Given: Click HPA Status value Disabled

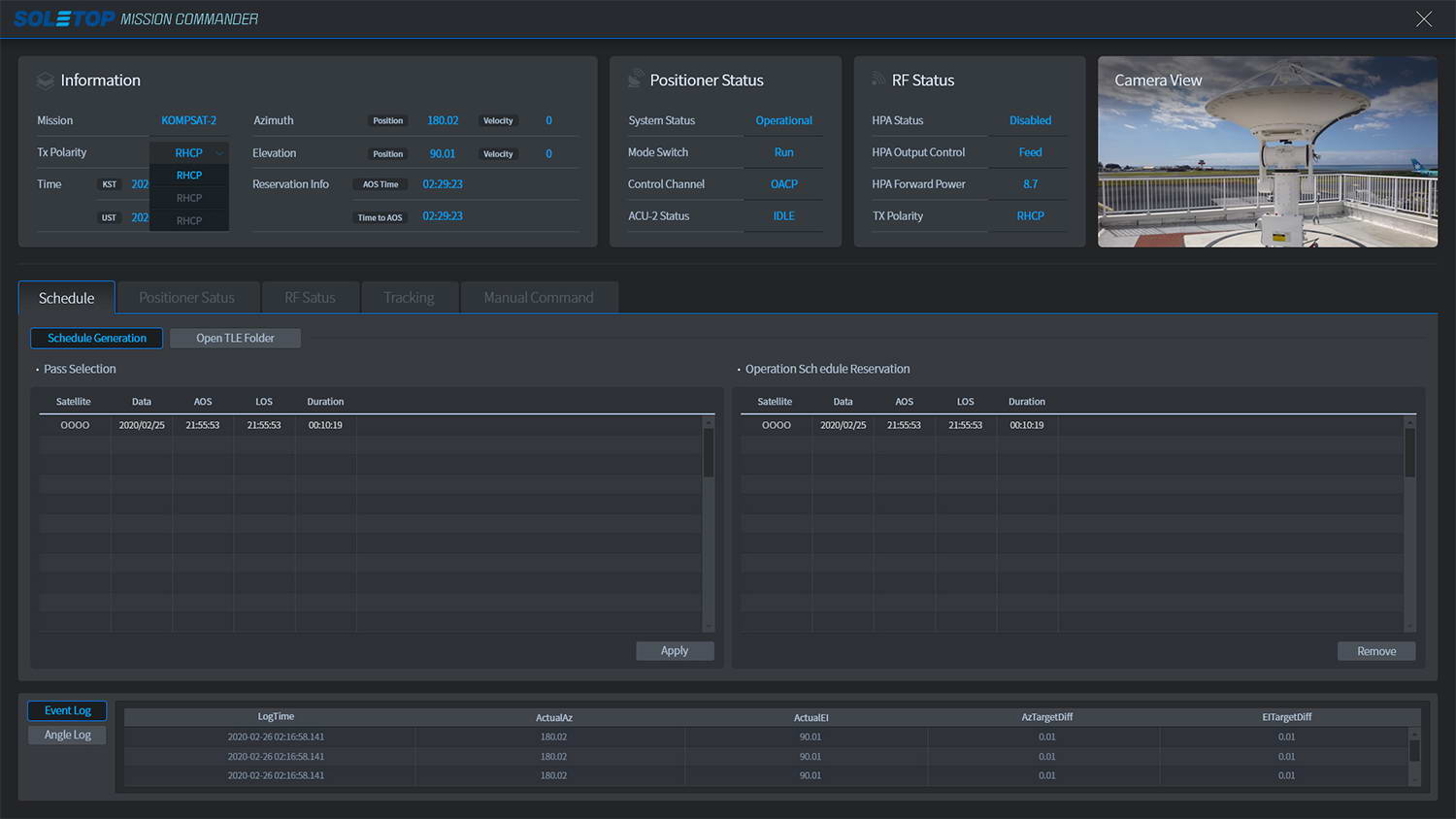Looking at the screenshot, I should (1031, 120).
